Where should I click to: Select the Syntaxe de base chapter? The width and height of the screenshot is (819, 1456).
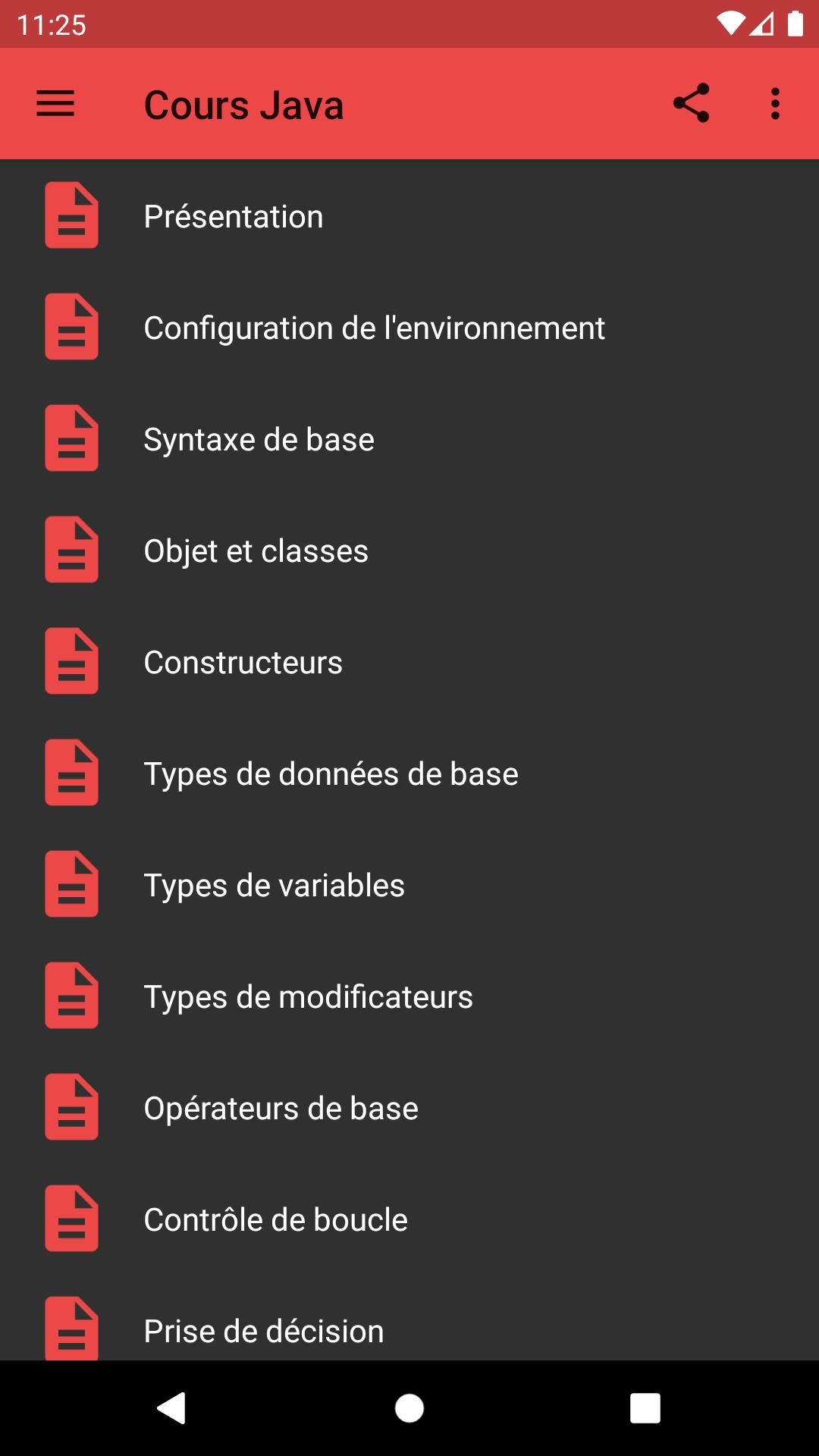tap(409, 439)
